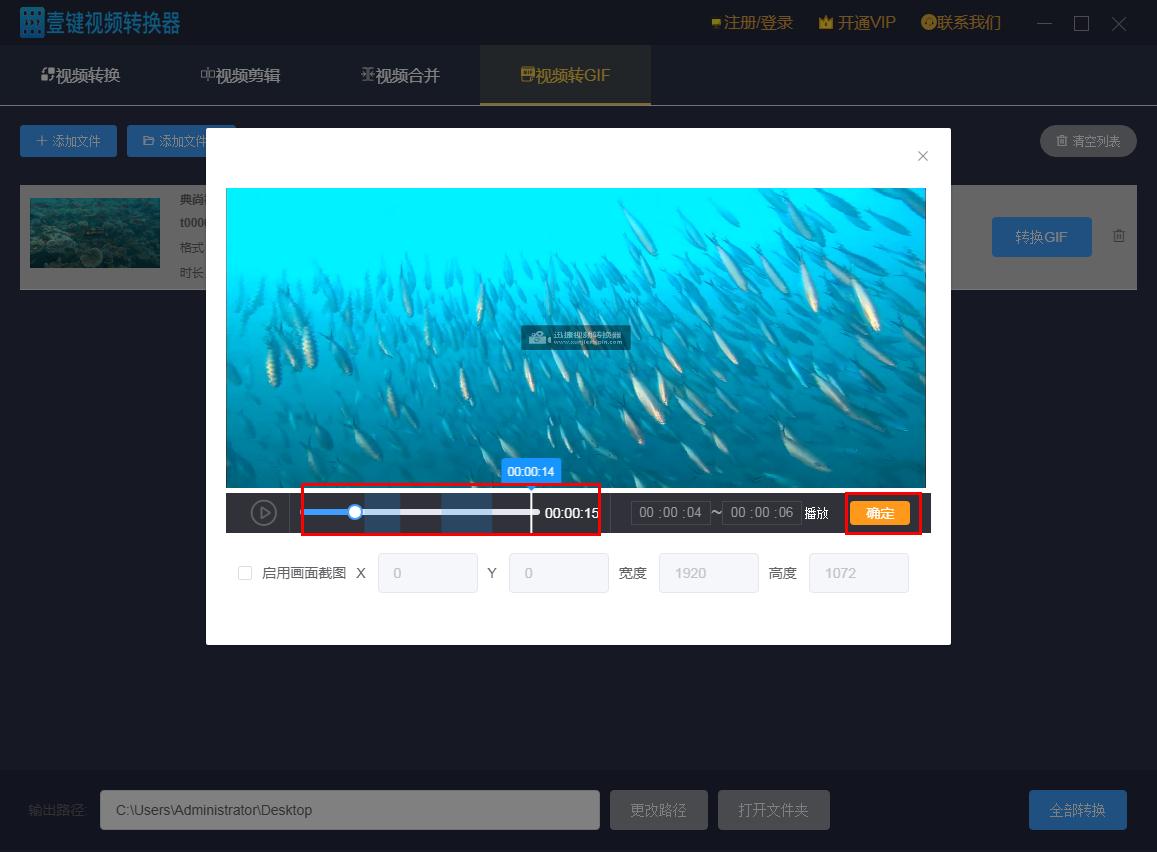The image size is (1157, 852).
Task: Click the trash icon to delete the file
Action: tap(1118, 236)
